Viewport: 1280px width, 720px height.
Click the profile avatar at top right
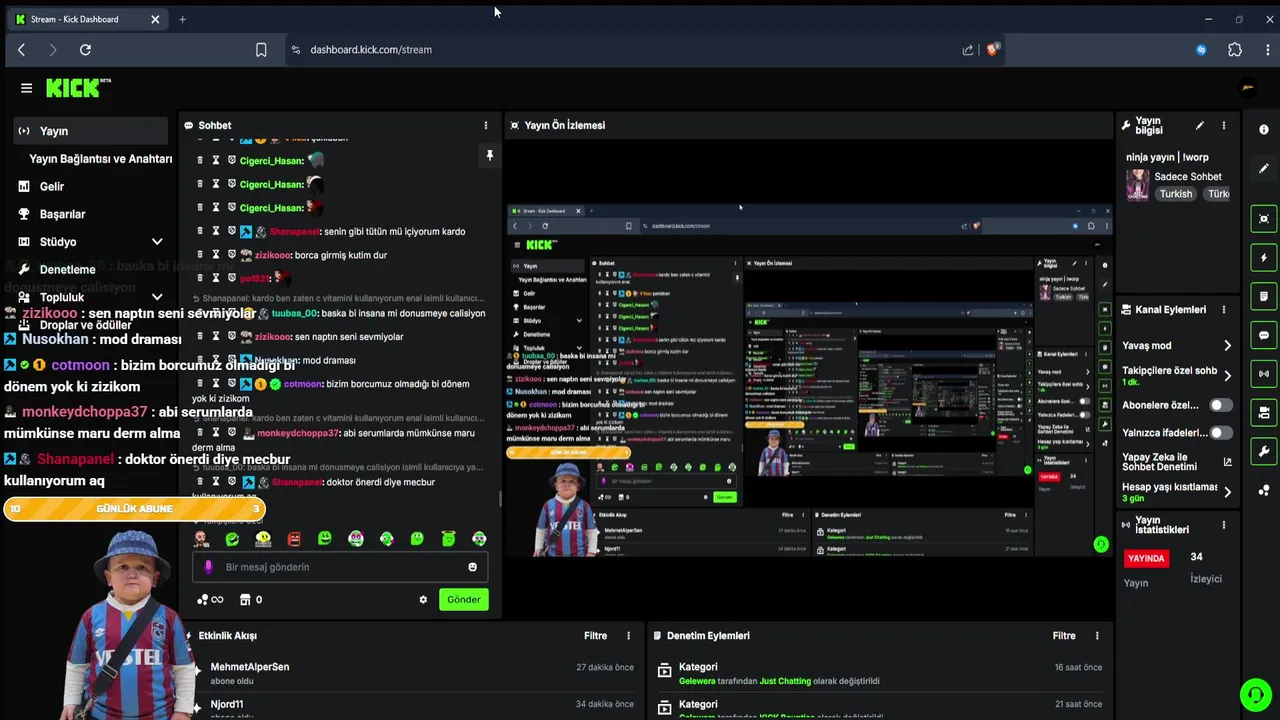(1247, 88)
